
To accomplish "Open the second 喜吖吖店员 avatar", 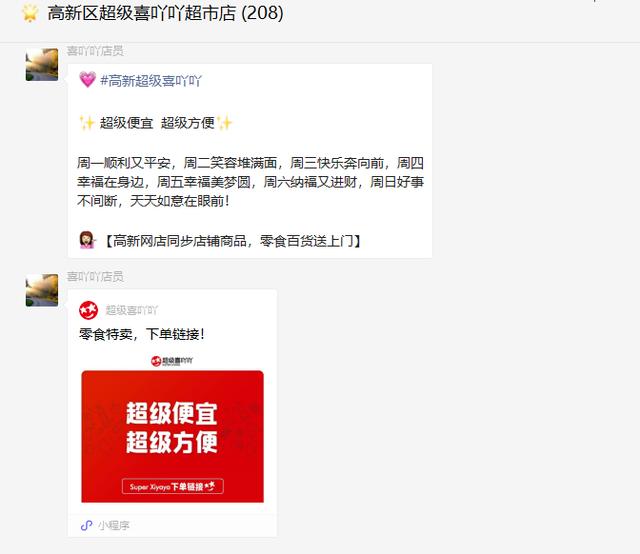I will 42,290.
